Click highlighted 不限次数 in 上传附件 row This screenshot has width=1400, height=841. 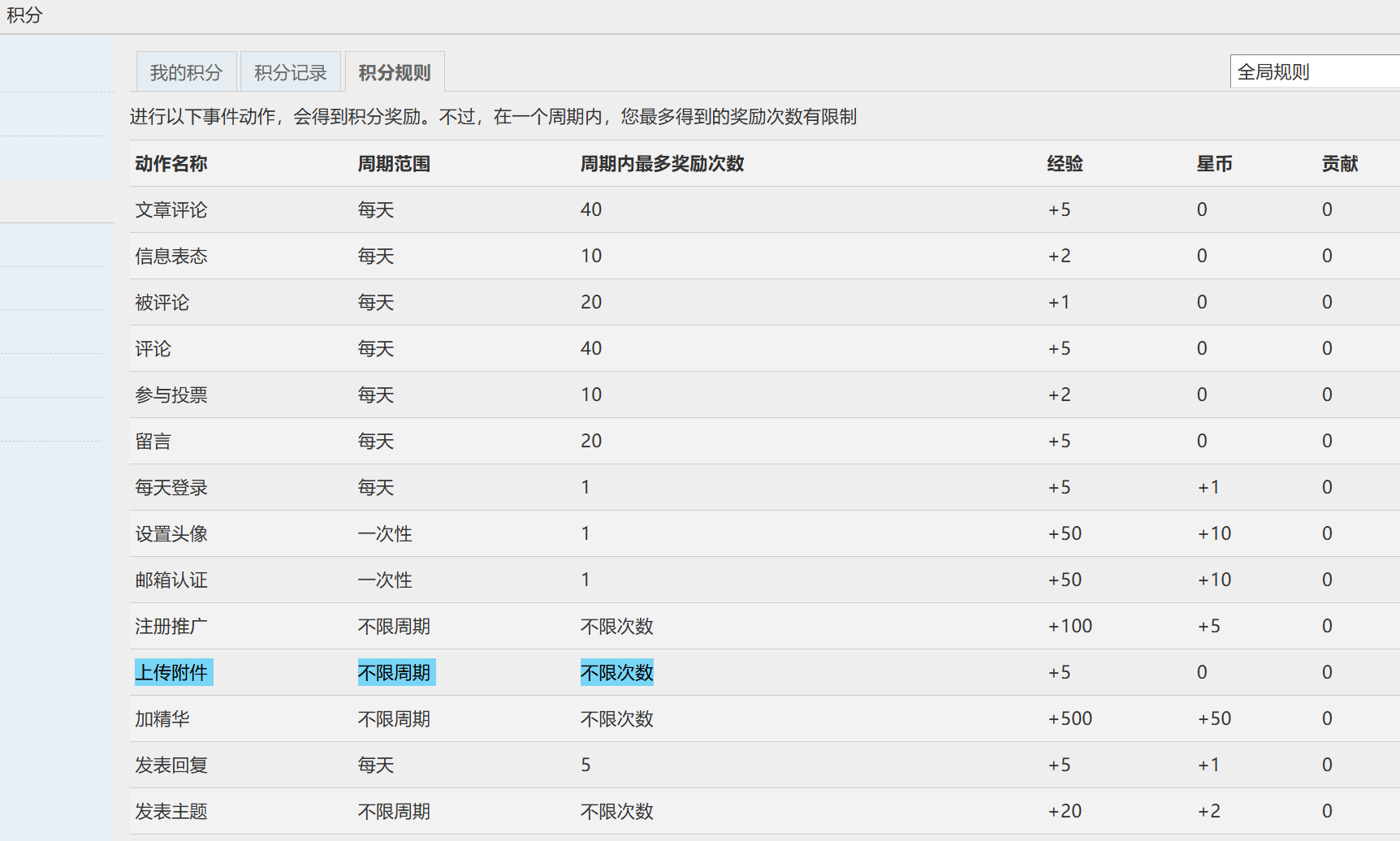pos(617,672)
